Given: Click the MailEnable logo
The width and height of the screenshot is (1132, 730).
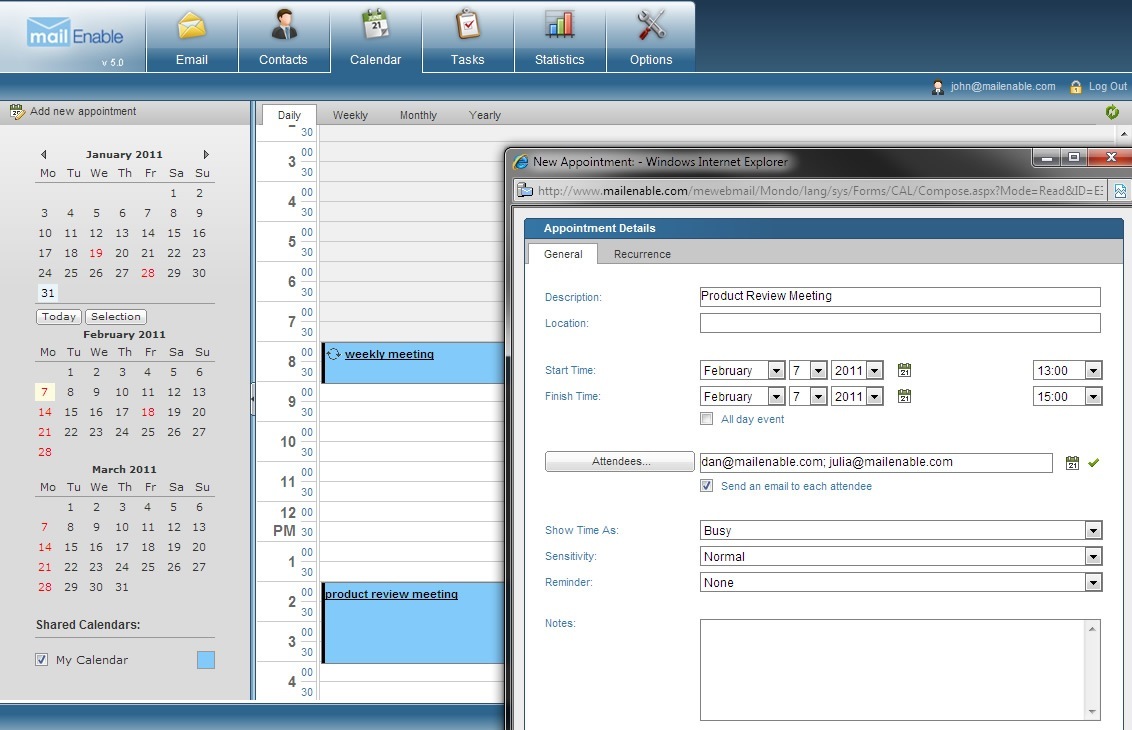Looking at the screenshot, I should point(74,33).
